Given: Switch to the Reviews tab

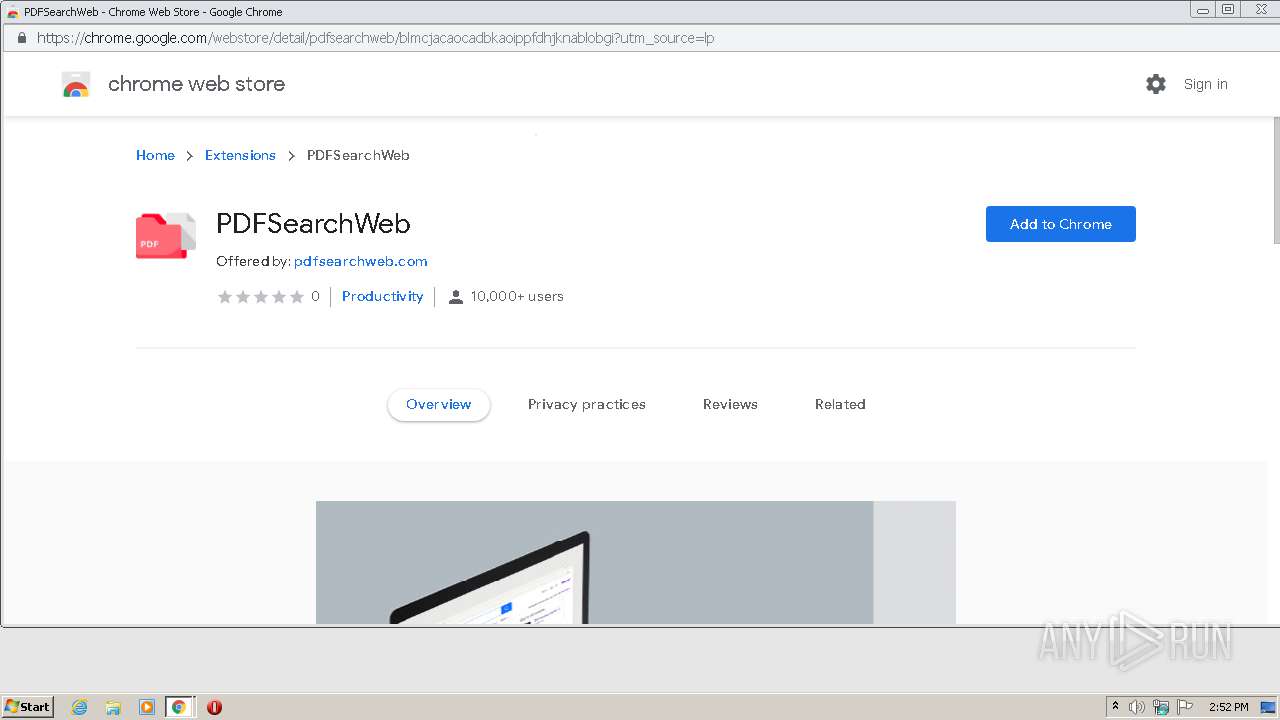Looking at the screenshot, I should [730, 404].
